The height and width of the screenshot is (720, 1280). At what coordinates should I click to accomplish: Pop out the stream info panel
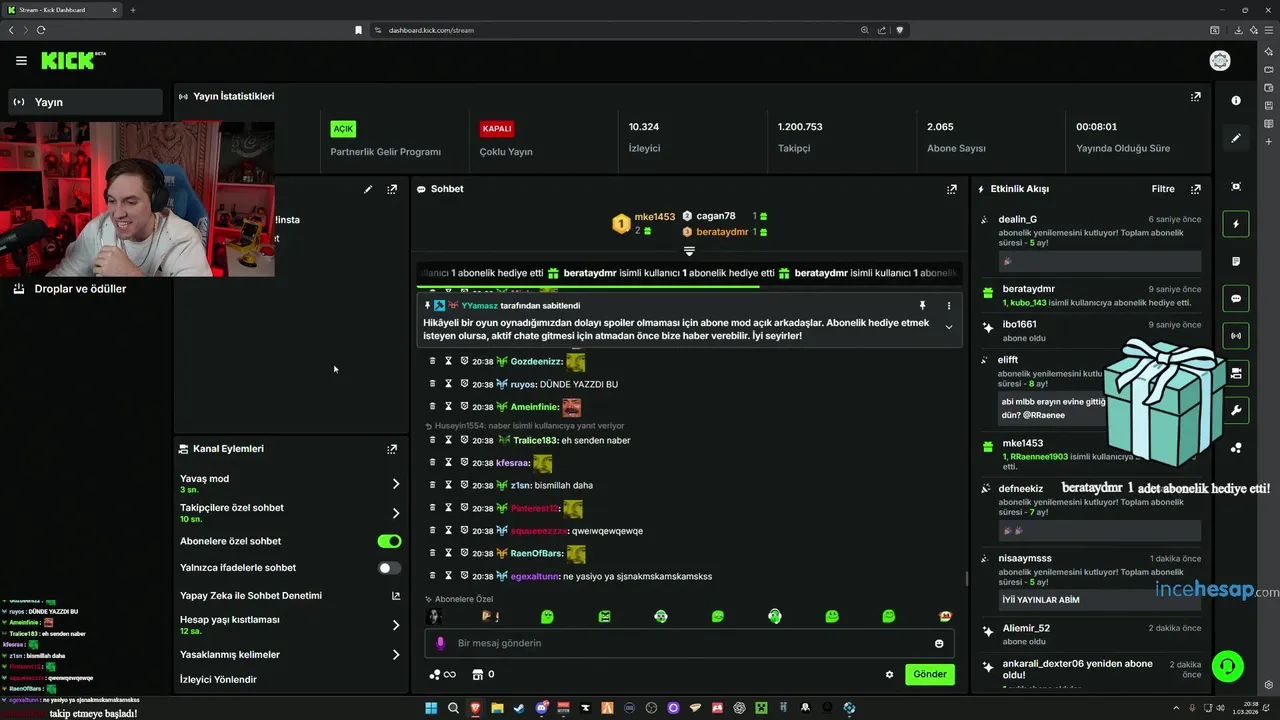pos(392,189)
